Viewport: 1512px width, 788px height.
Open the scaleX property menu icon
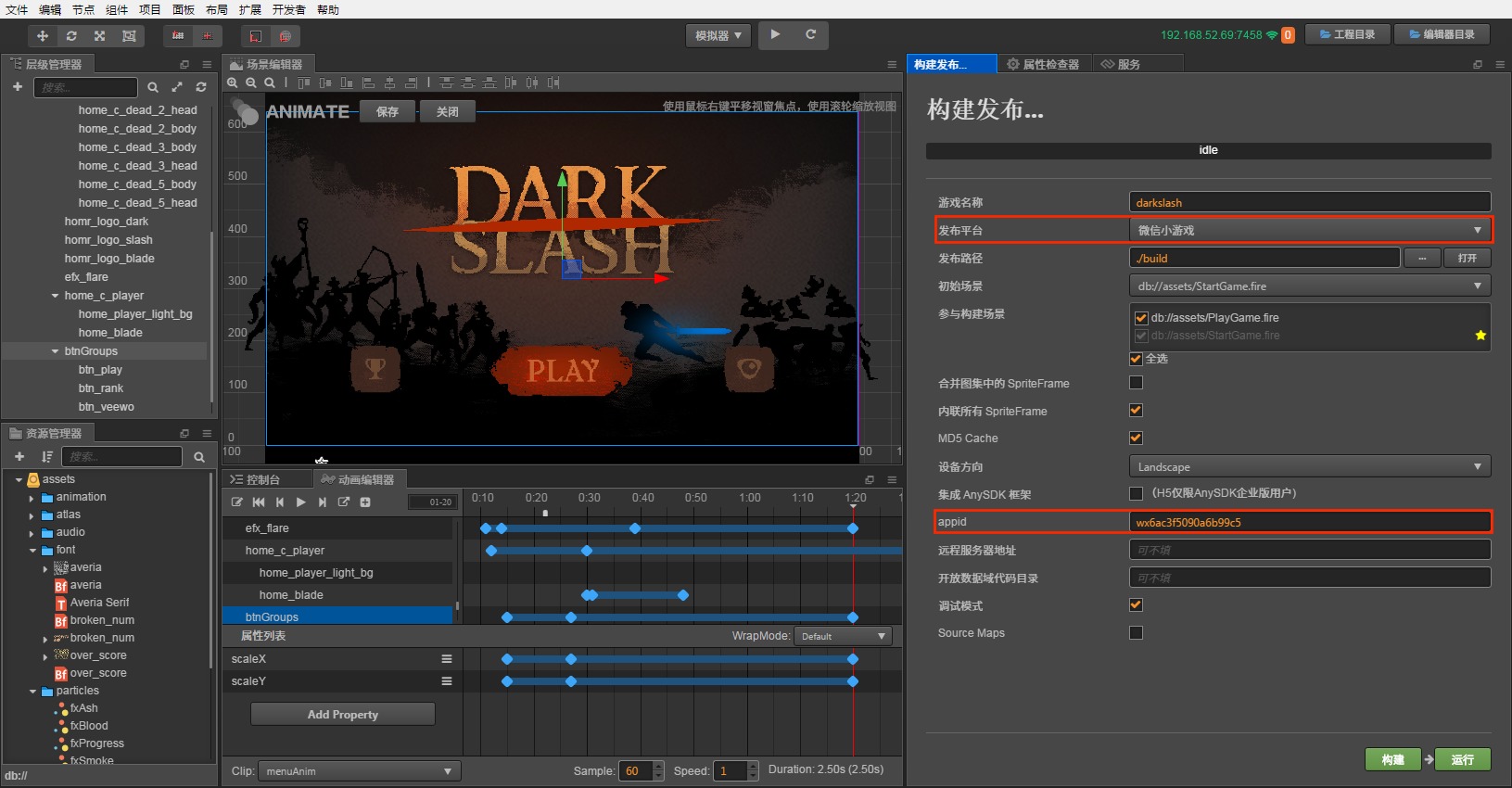coord(447,659)
